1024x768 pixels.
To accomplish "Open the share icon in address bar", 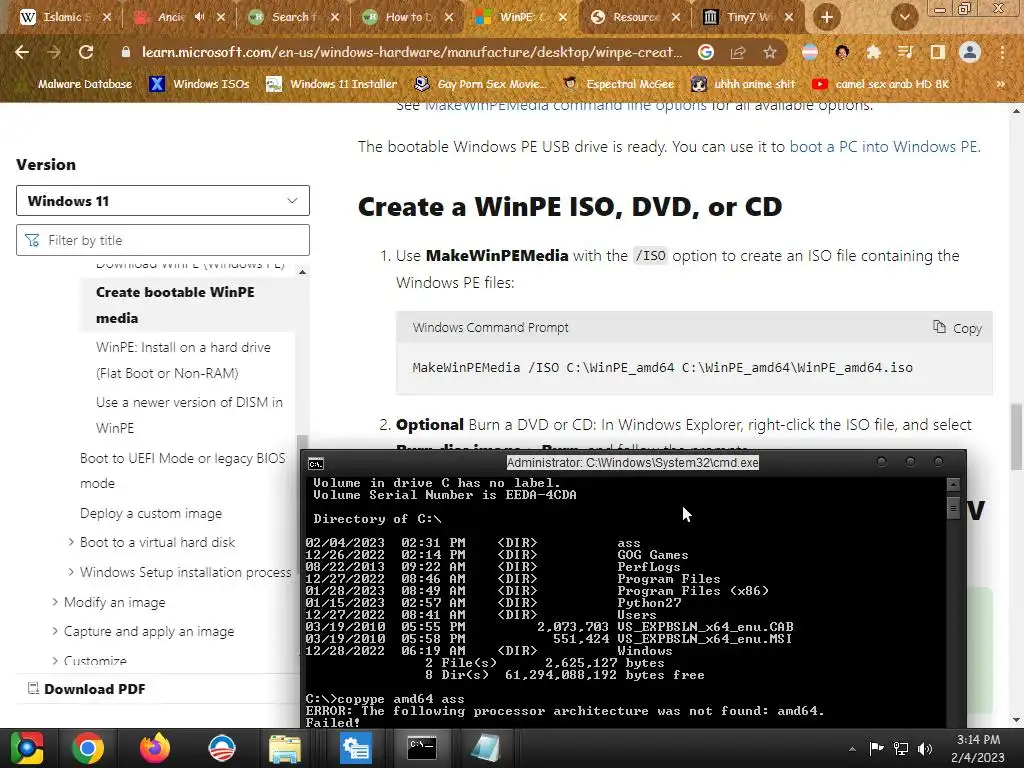I will [x=738, y=52].
